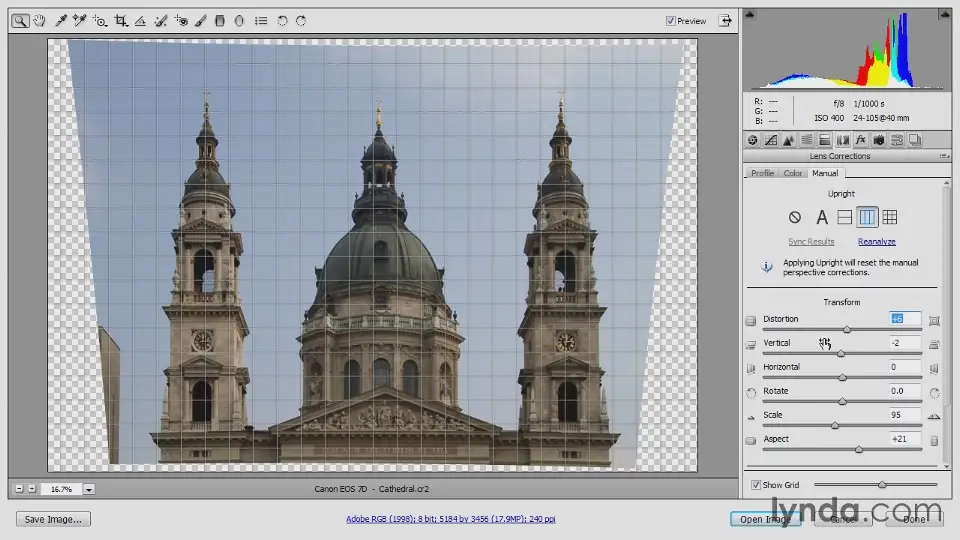Screen dimensions: 960x540
Task: Turn off Upright correction
Action: (x=795, y=217)
